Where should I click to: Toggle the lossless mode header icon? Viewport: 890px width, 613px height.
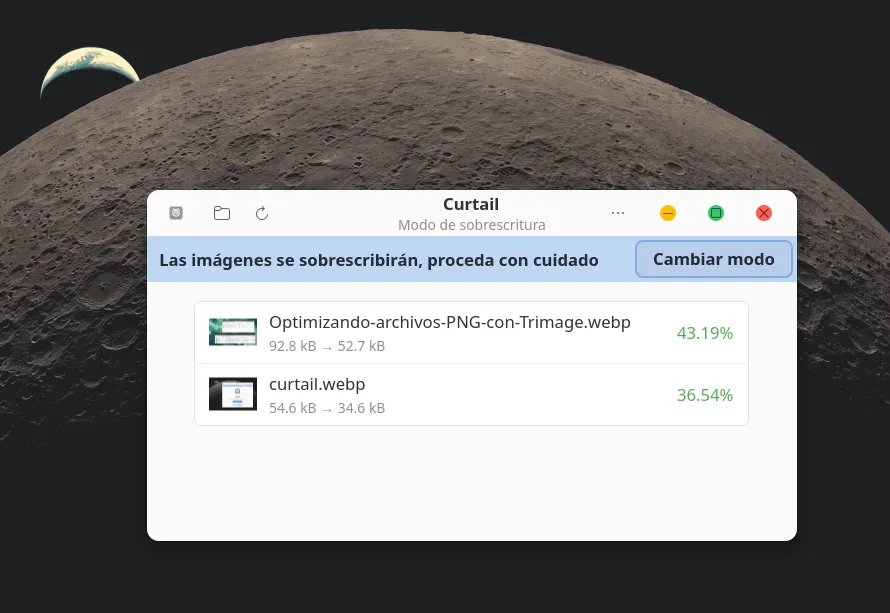tap(176, 213)
